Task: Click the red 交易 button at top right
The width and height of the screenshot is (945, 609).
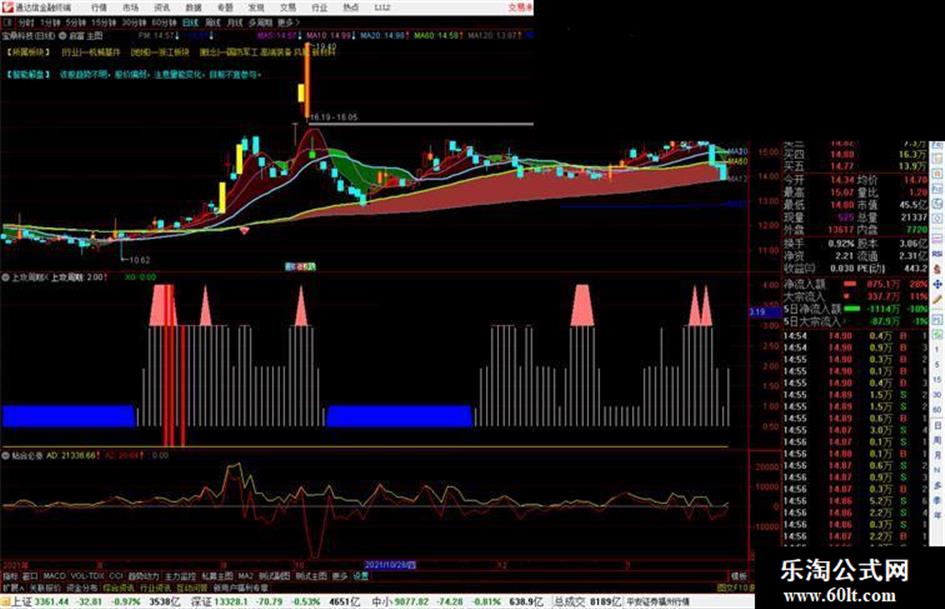Action: coord(520,7)
